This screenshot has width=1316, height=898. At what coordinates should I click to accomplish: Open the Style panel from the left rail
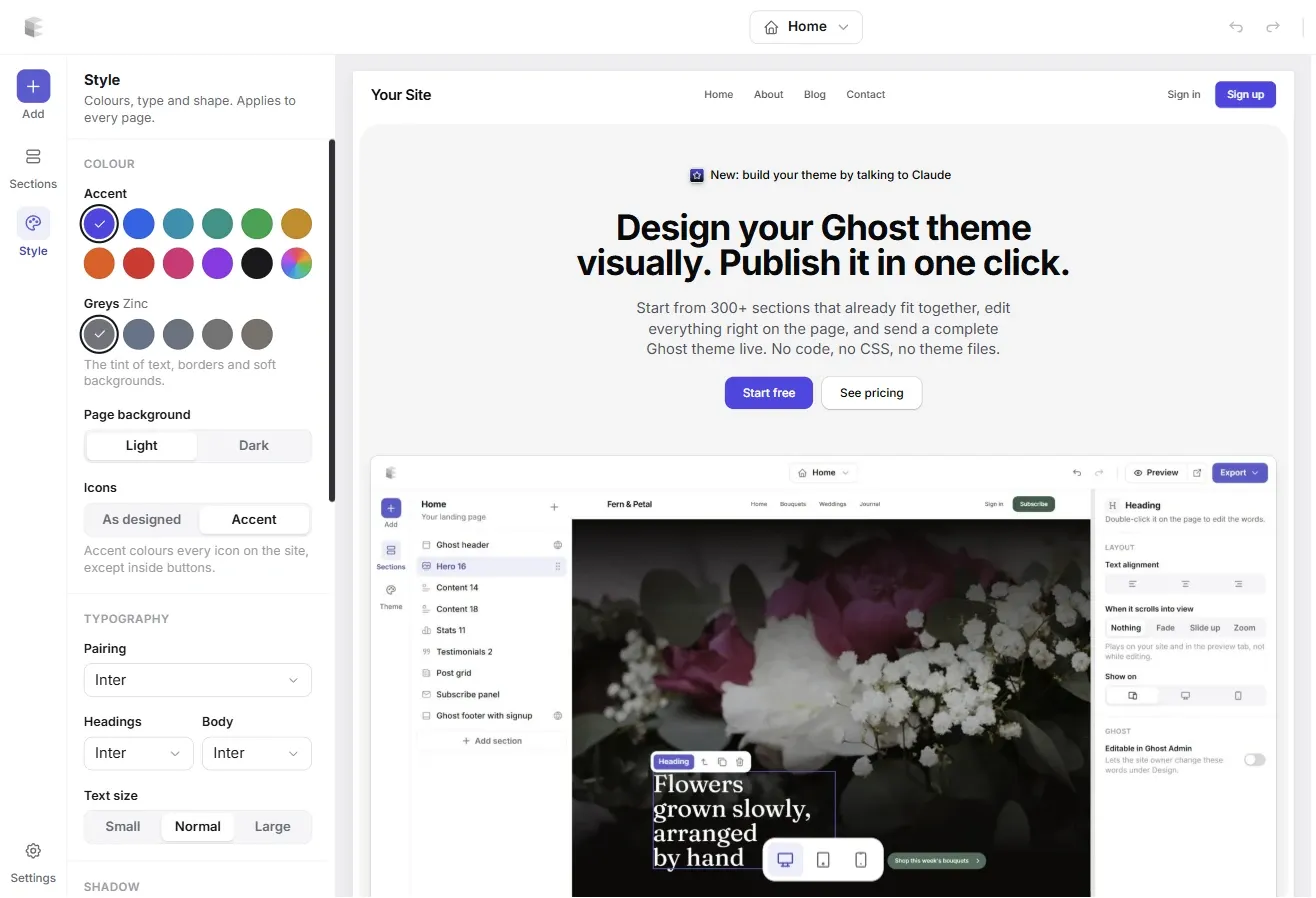(33, 233)
